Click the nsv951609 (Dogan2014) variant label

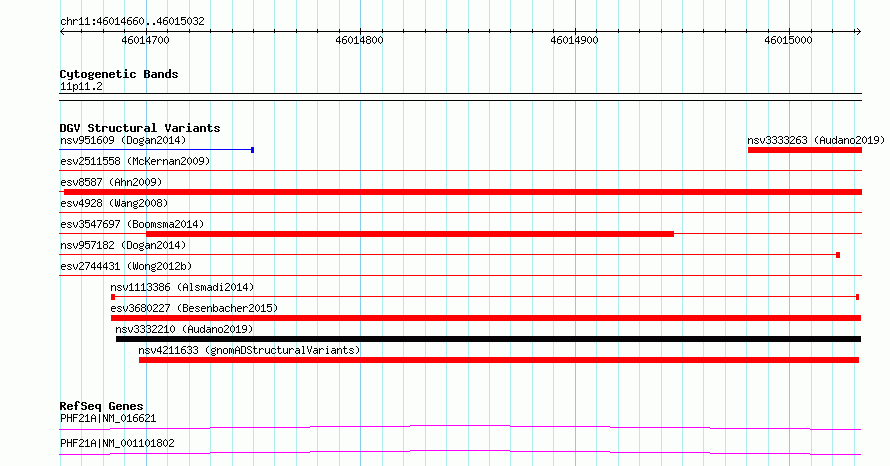point(123,140)
